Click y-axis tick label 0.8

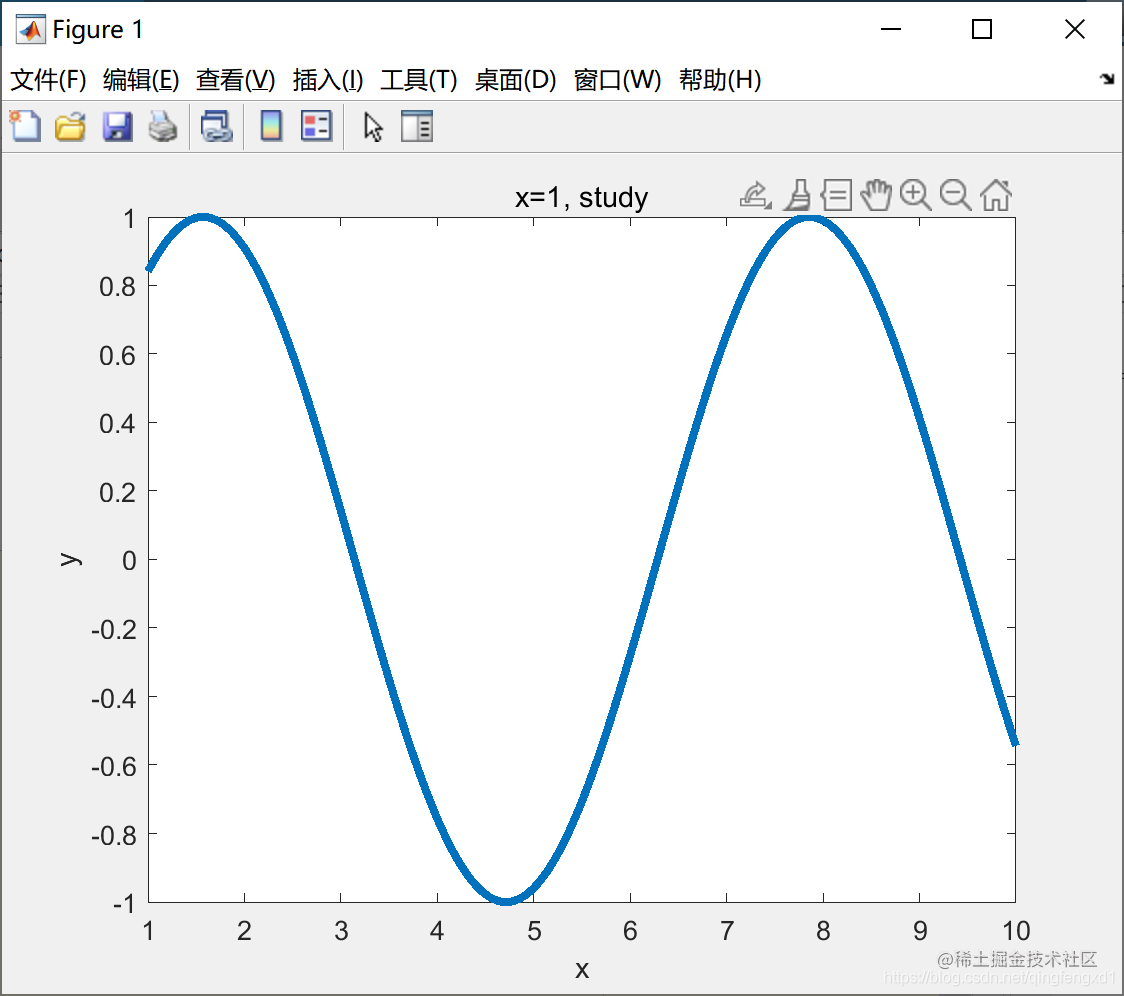click(x=118, y=287)
